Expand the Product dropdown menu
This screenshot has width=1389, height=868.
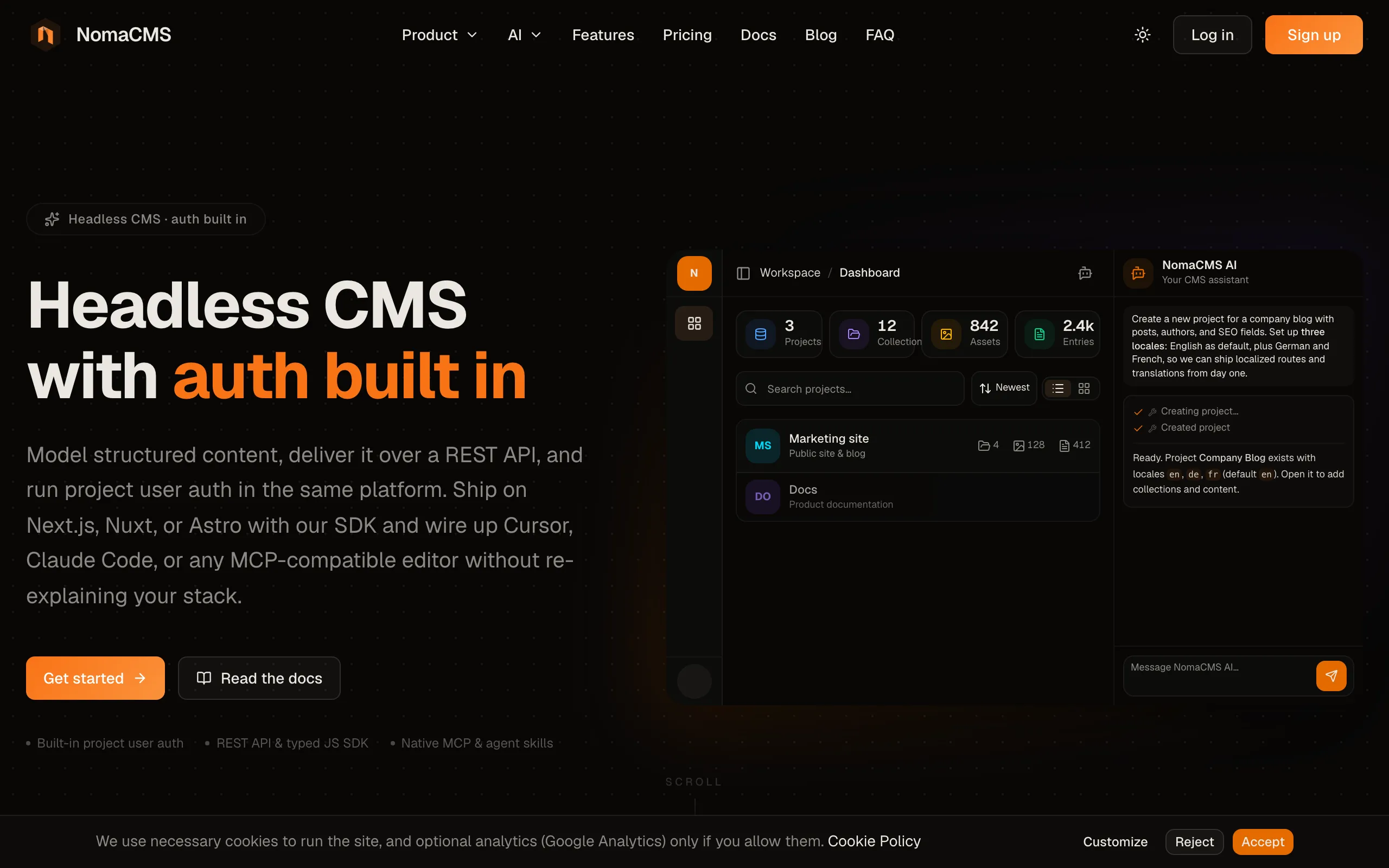click(x=439, y=34)
